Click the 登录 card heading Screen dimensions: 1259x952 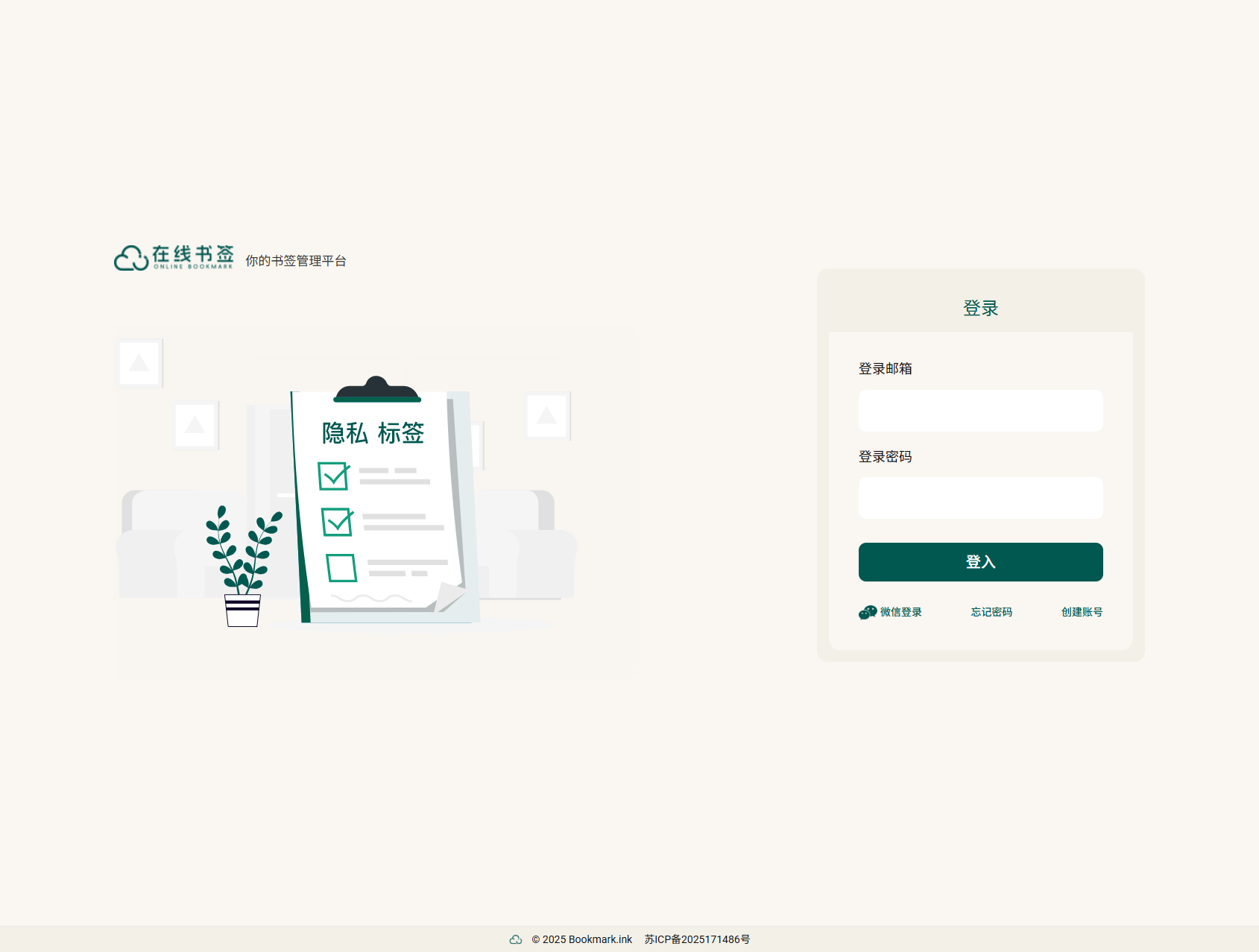coord(980,308)
